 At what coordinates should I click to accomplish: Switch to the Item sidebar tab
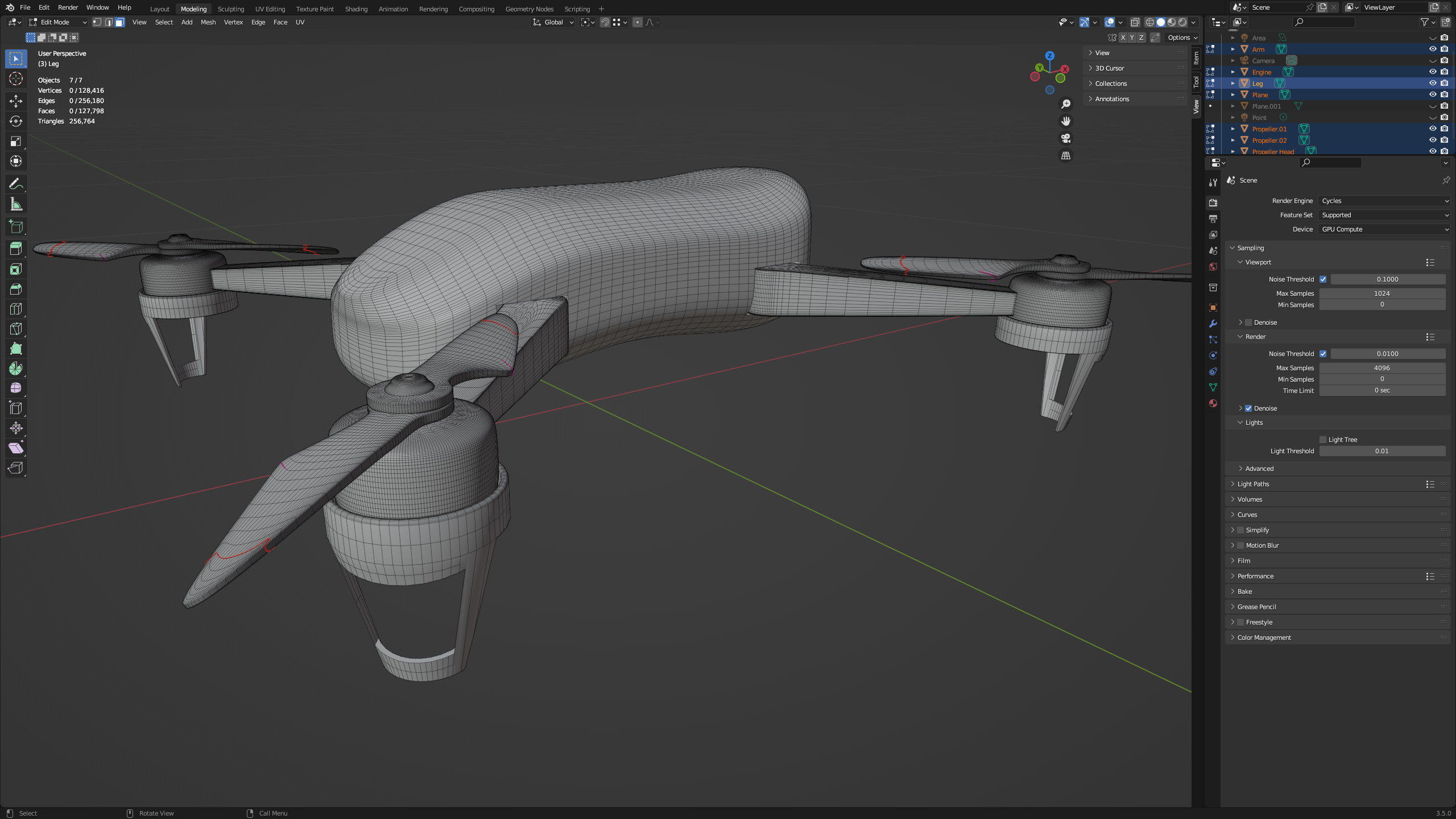pos(1196,57)
